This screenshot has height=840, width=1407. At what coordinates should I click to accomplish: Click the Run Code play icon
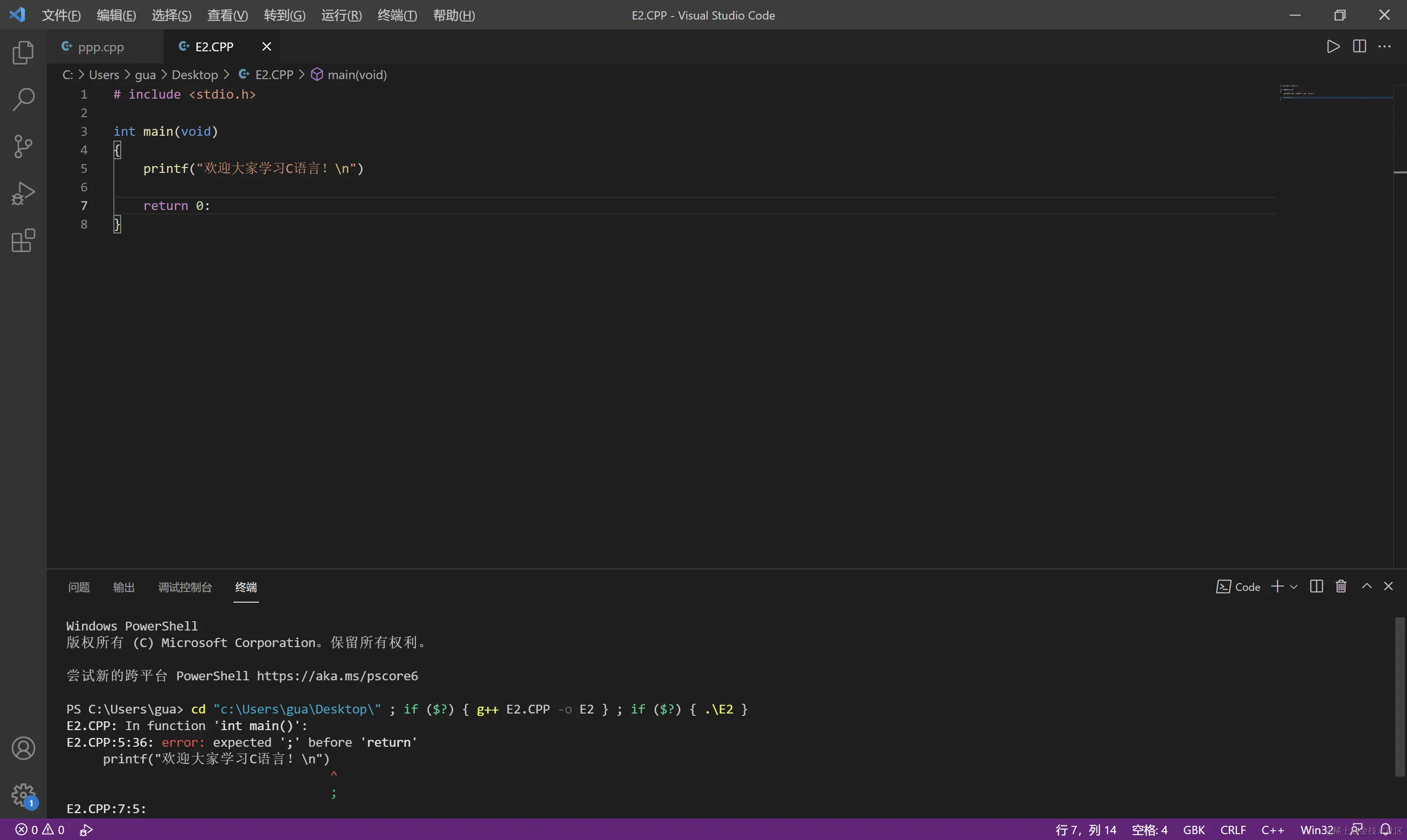pos(1333,46)
